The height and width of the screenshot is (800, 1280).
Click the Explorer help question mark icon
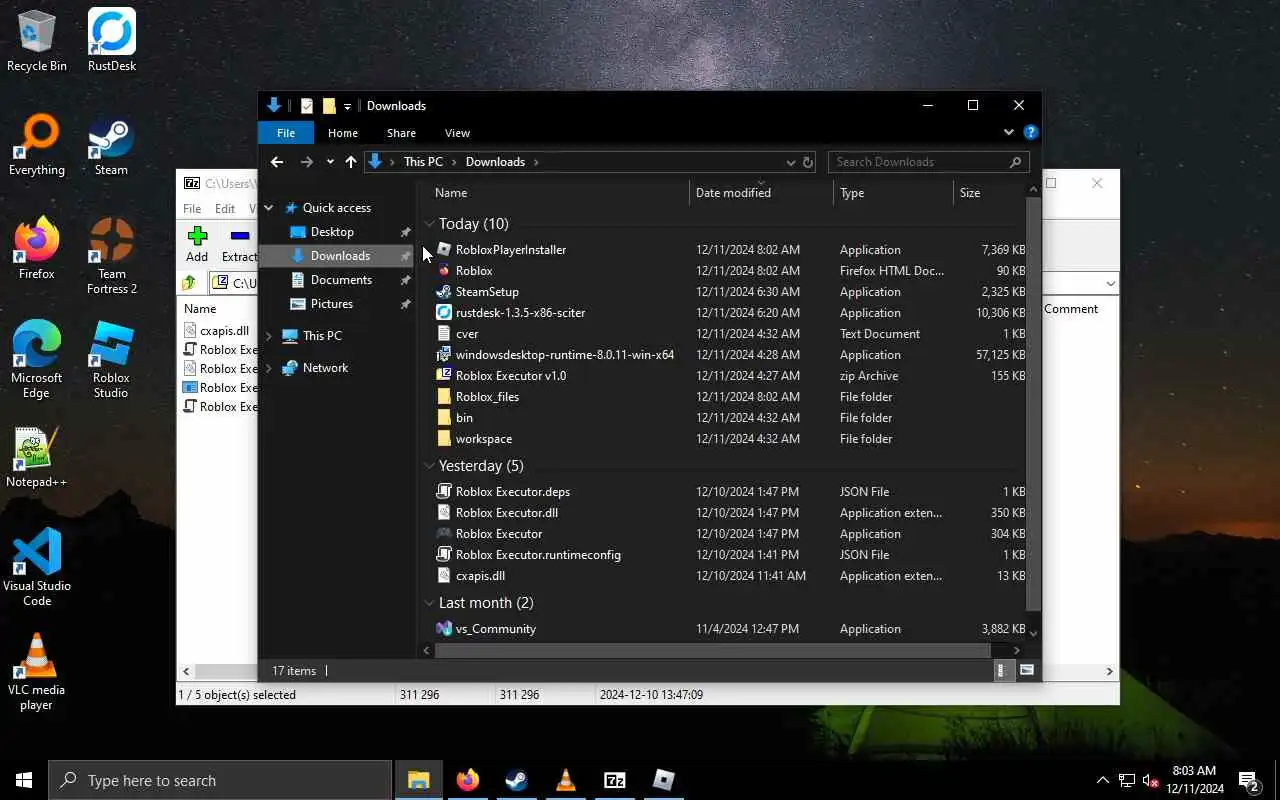(x=1031, y=132)
